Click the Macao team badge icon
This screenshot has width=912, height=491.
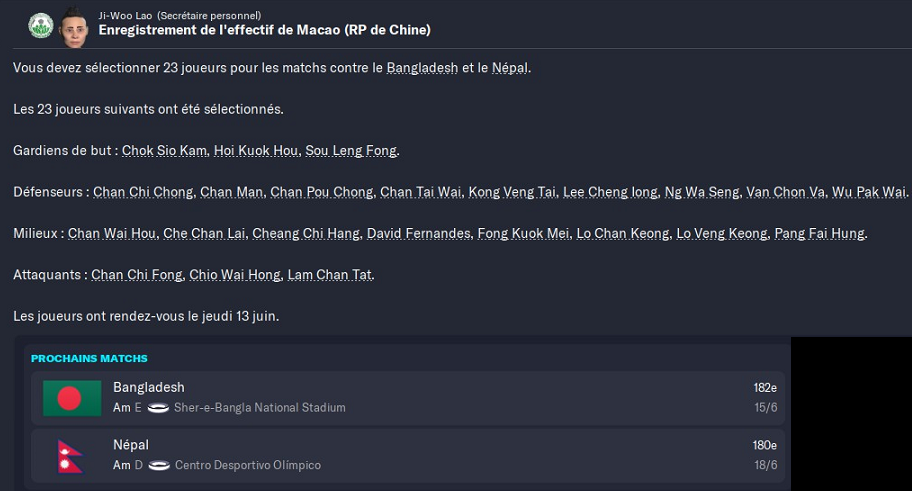pos(40,23)
